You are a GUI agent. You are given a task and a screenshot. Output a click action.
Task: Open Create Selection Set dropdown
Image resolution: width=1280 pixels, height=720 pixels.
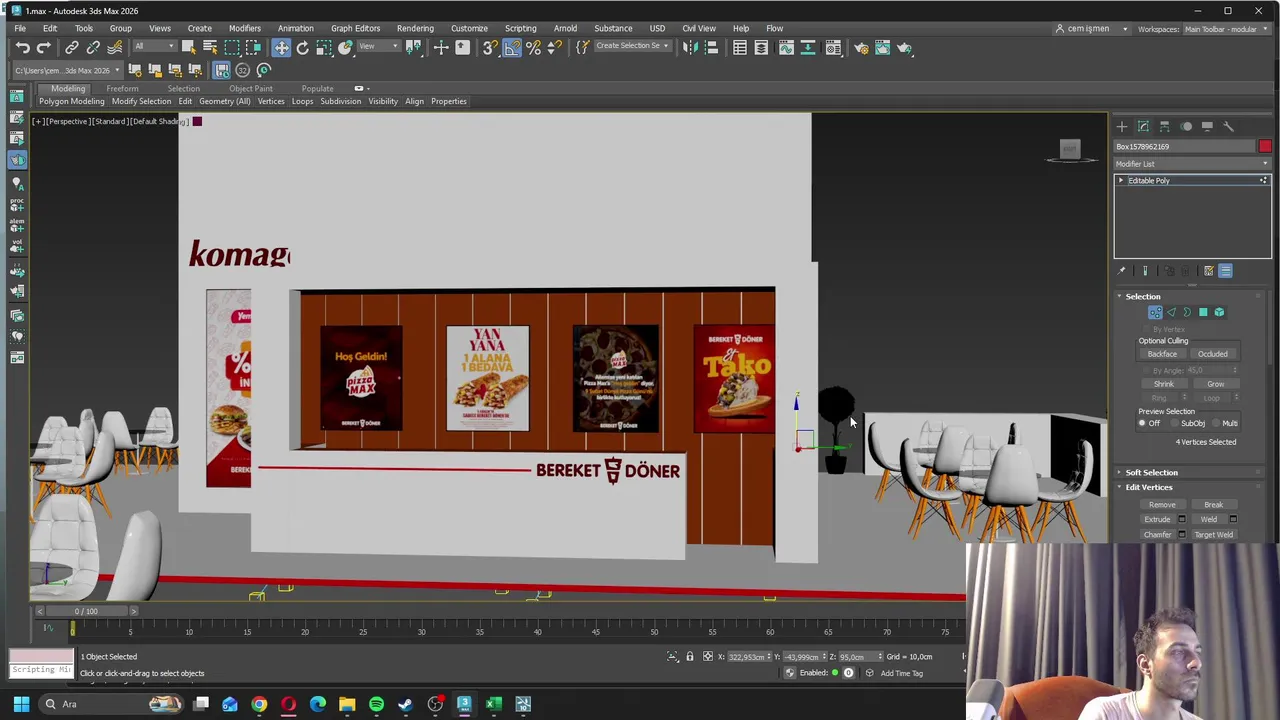[x=632, y=46]
